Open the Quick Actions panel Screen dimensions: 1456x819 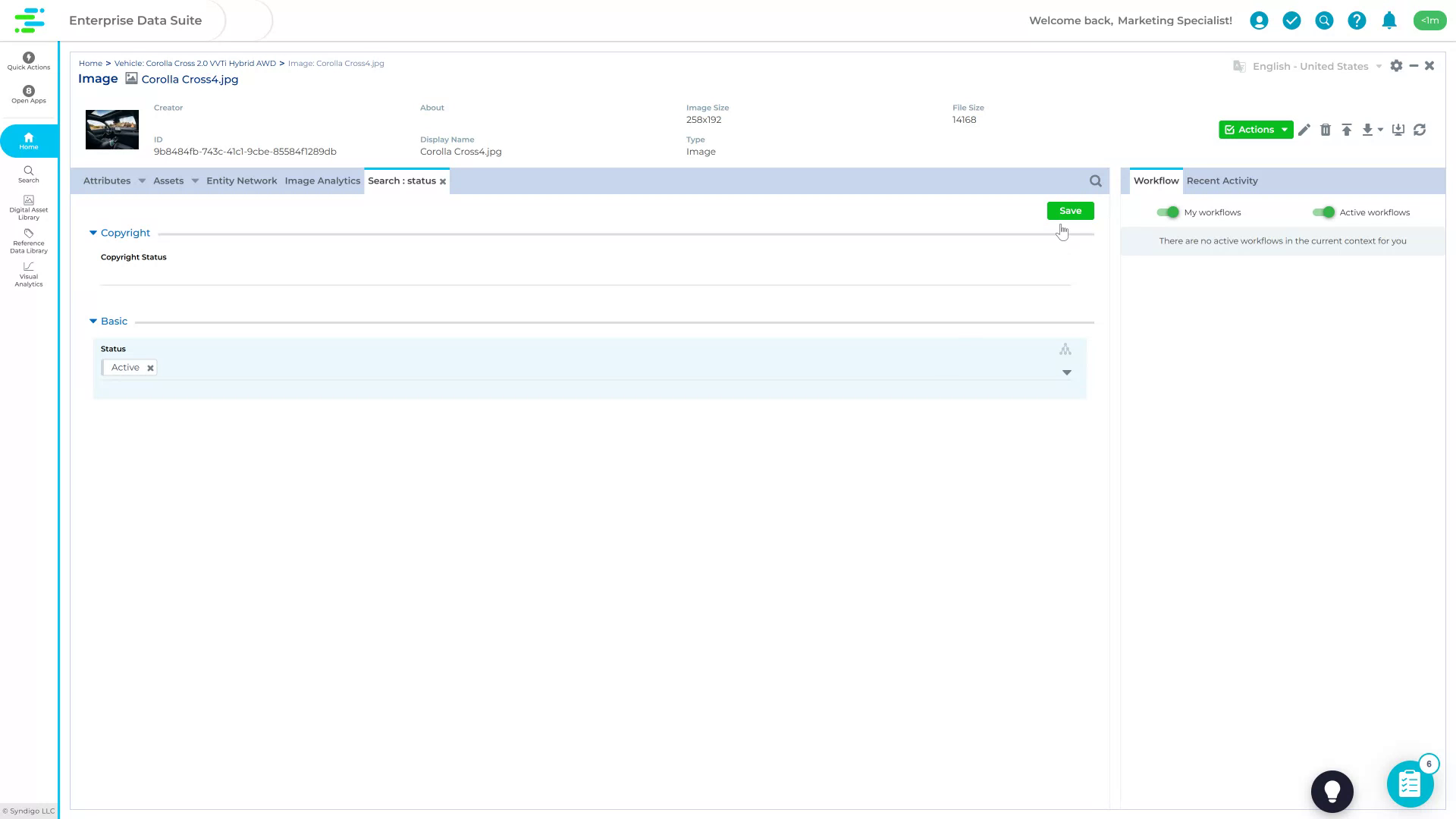(x=28, y=61)
